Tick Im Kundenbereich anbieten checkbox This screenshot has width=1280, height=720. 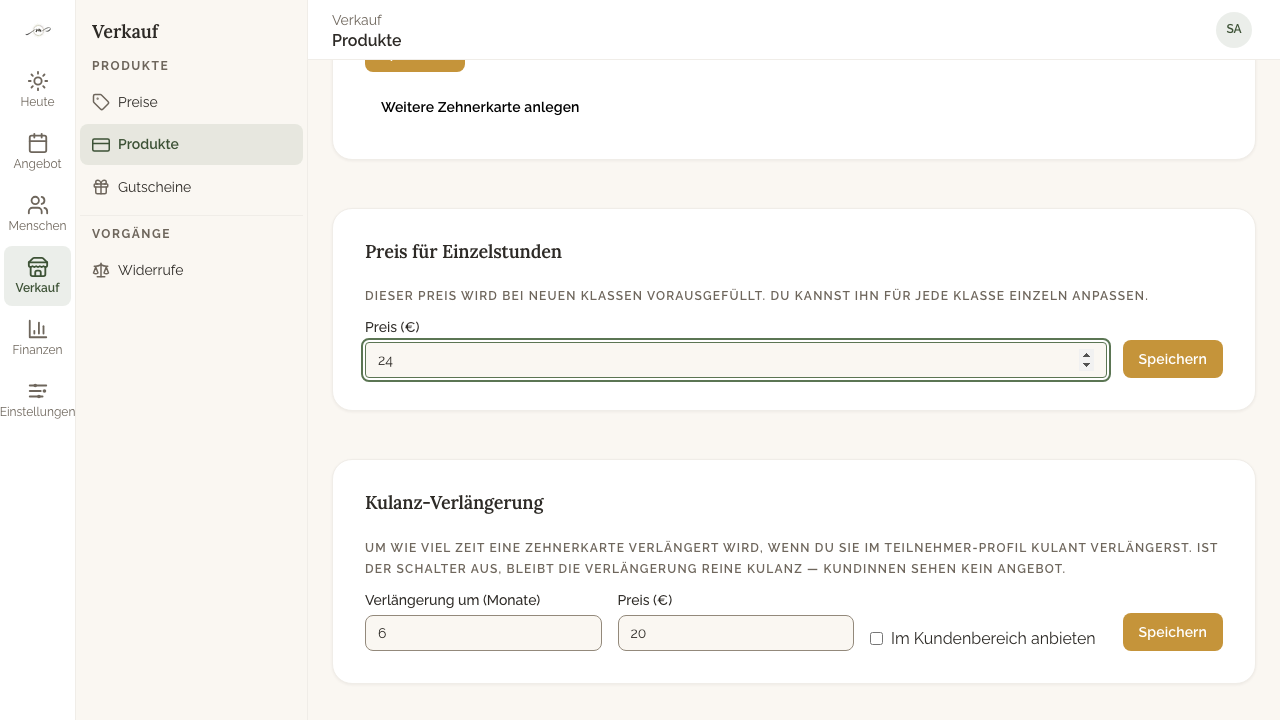click(876, 638)
